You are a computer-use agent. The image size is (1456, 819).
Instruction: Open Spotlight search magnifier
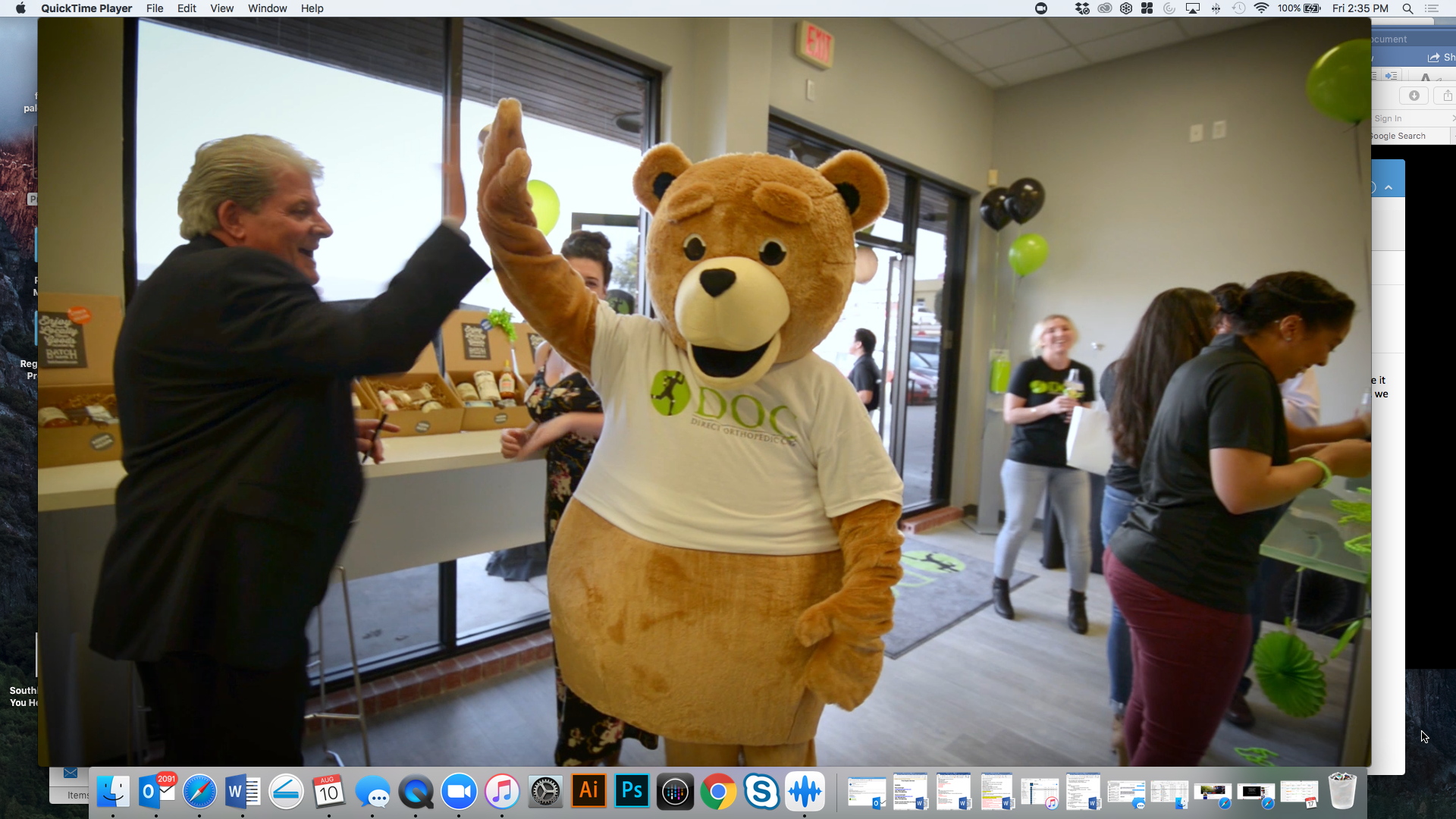coord(1407,8)
